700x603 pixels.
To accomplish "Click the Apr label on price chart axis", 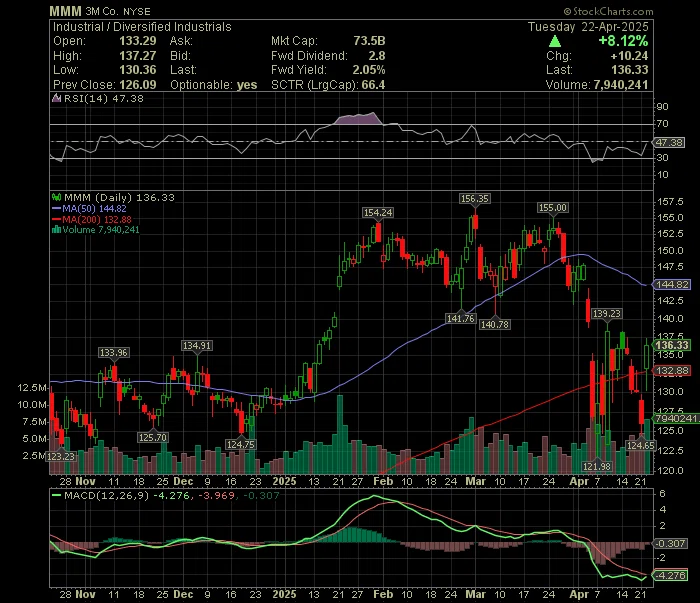I will pyautogui.click(x=579, y=482).
